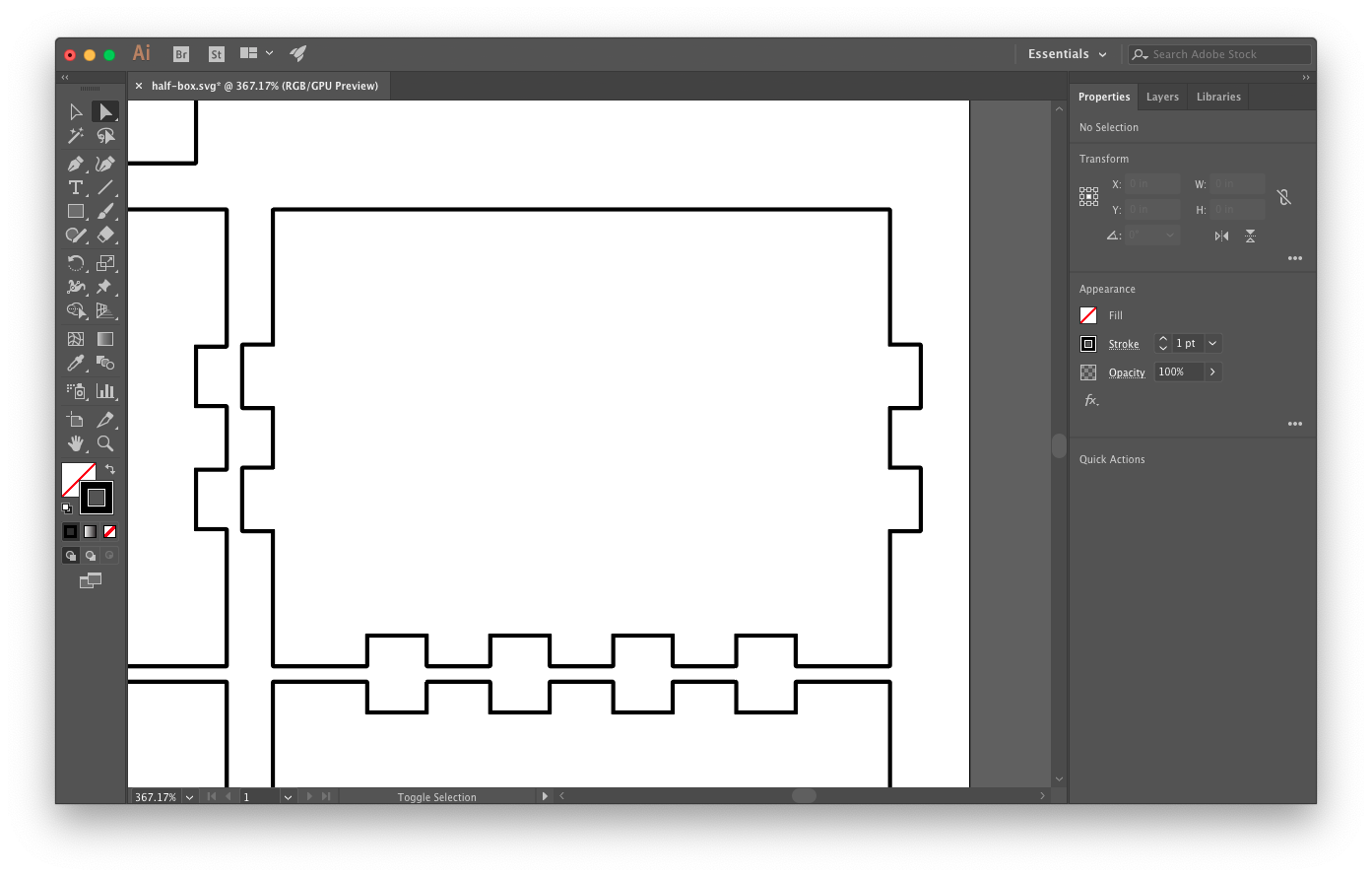
Task: Switch to the Layers tab
Action: pyautogui.click(x=1162, y=97)
